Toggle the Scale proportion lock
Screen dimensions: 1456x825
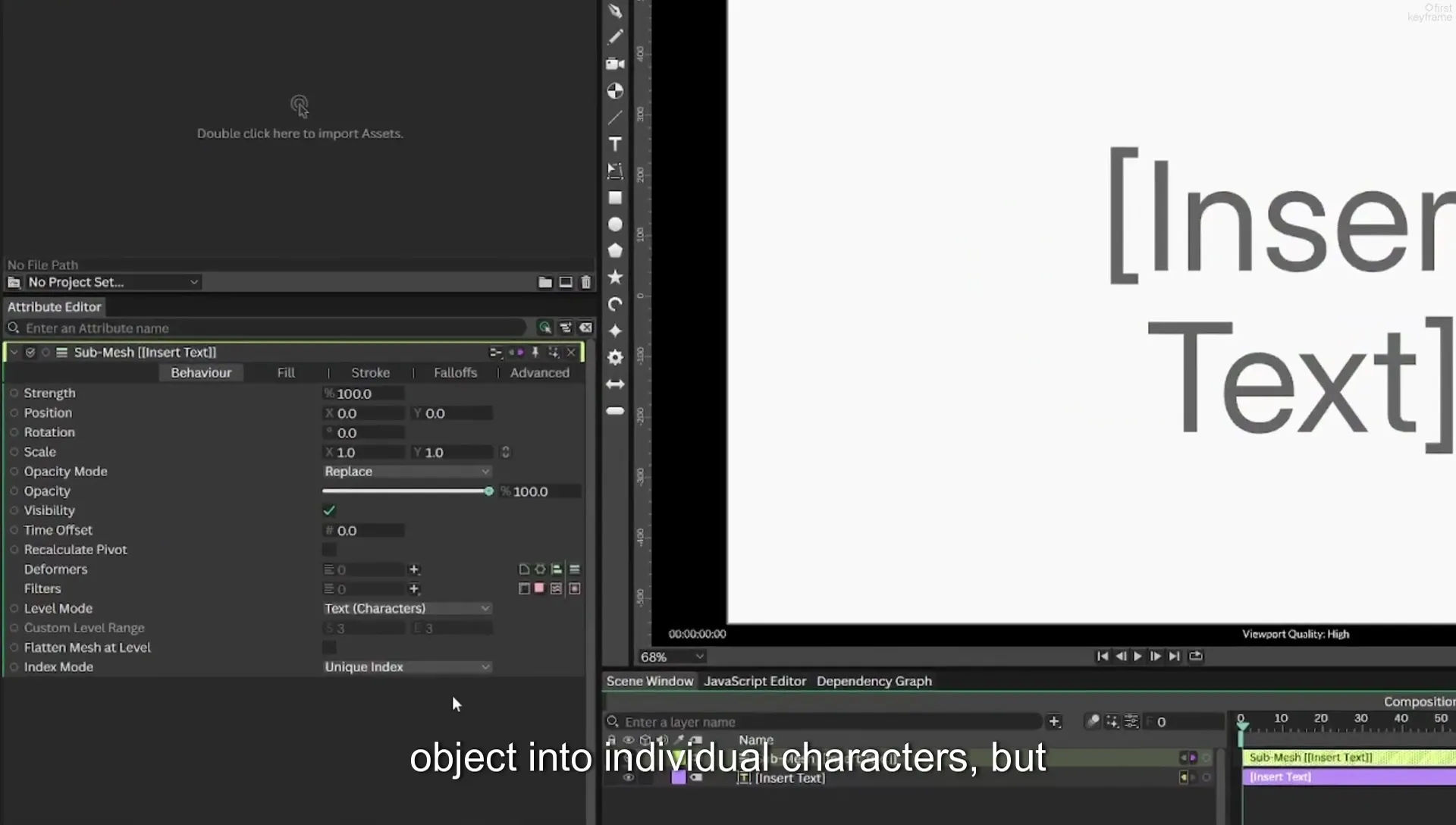coord(506,452)
